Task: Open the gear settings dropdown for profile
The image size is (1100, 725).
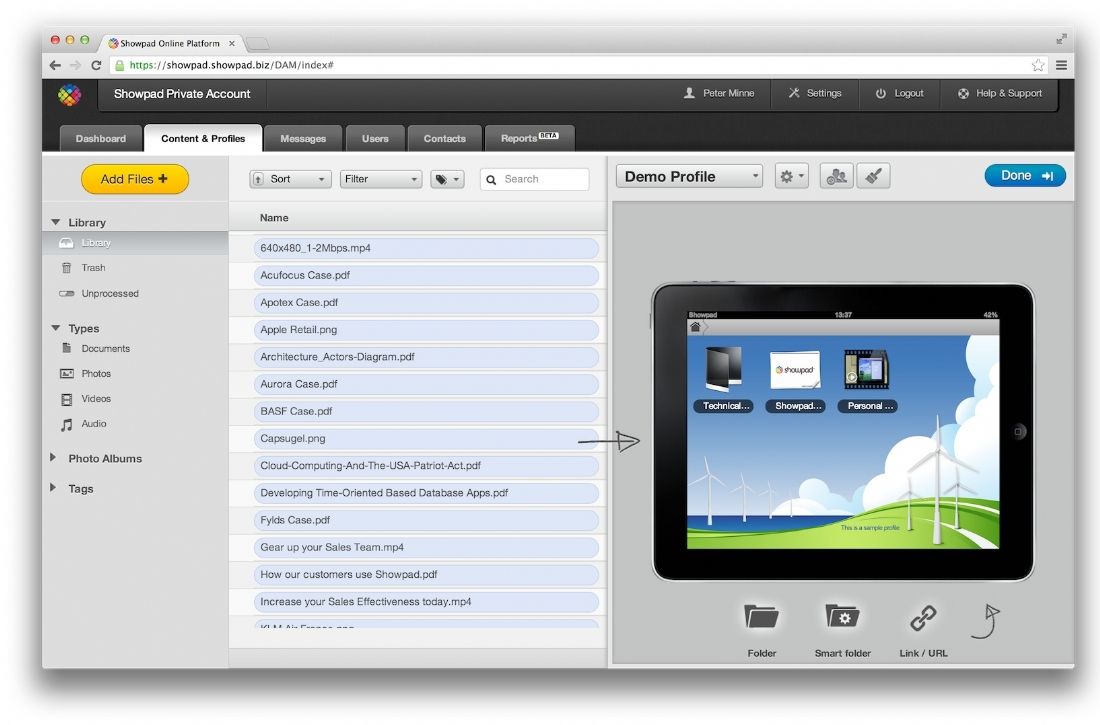Action: [791, 176]
